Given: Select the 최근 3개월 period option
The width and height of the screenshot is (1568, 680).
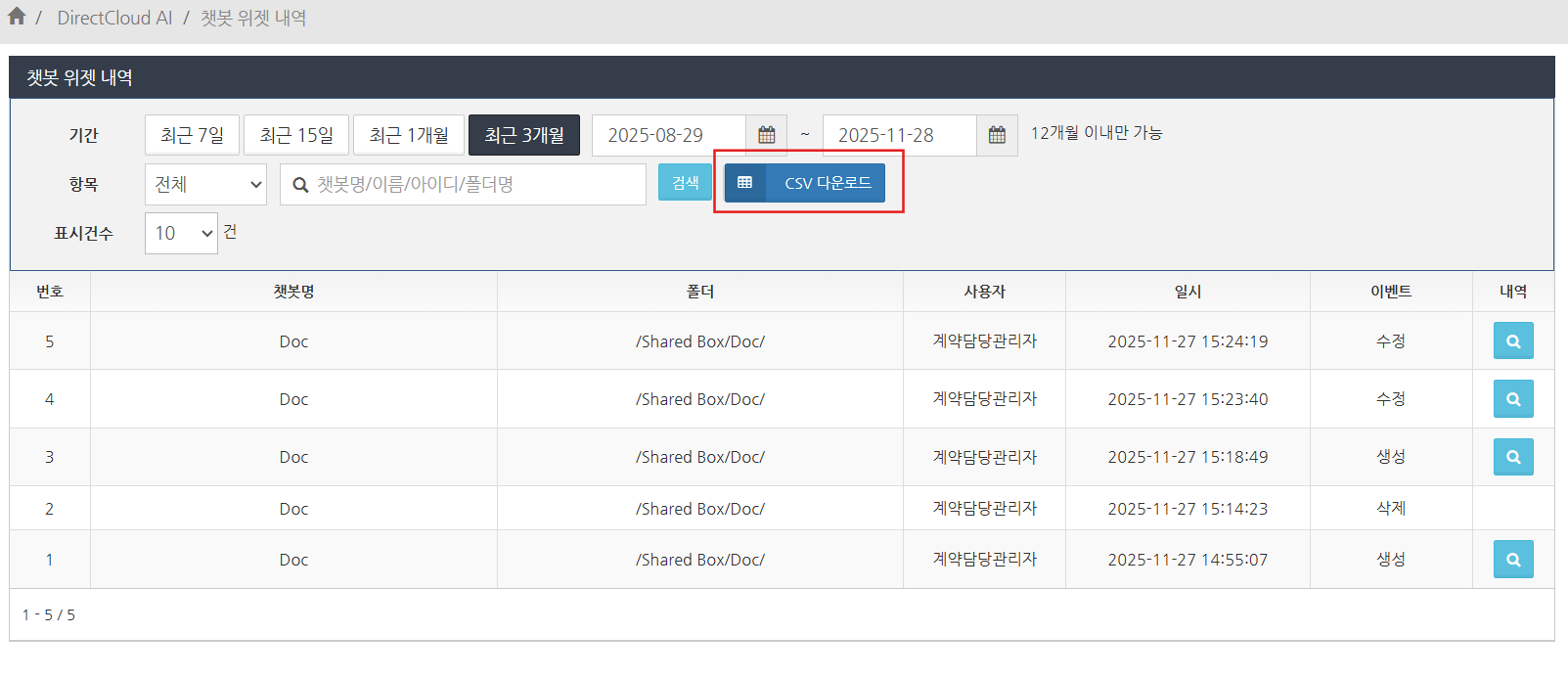Looking at the screenshot, I should coord(524,135).
